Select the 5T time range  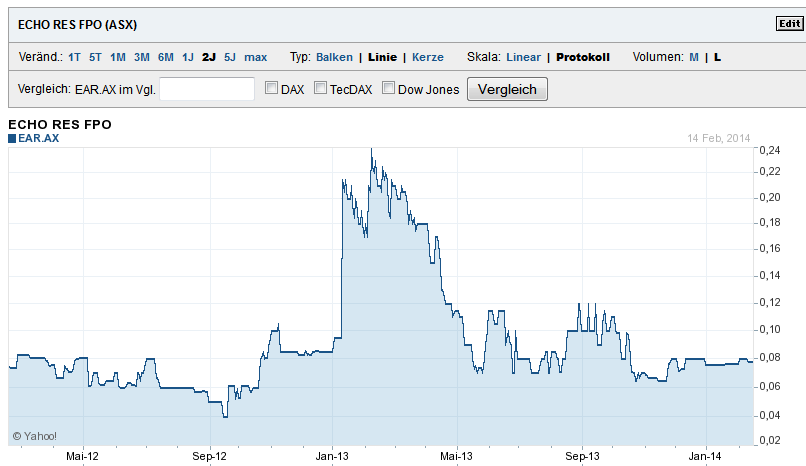[95, 57]
